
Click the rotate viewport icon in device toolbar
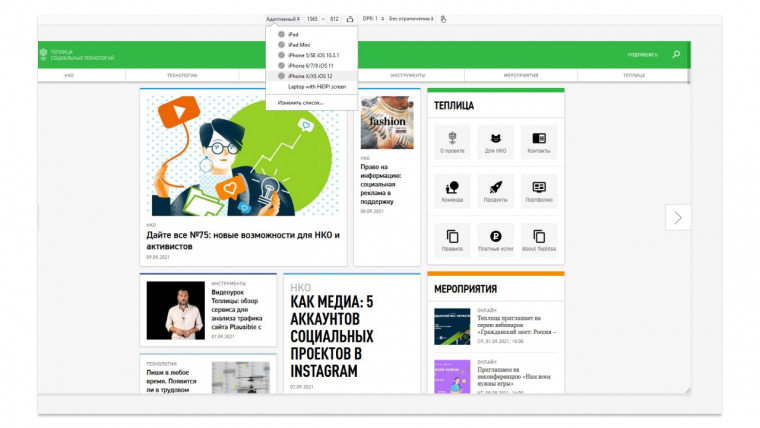(350, 18)
